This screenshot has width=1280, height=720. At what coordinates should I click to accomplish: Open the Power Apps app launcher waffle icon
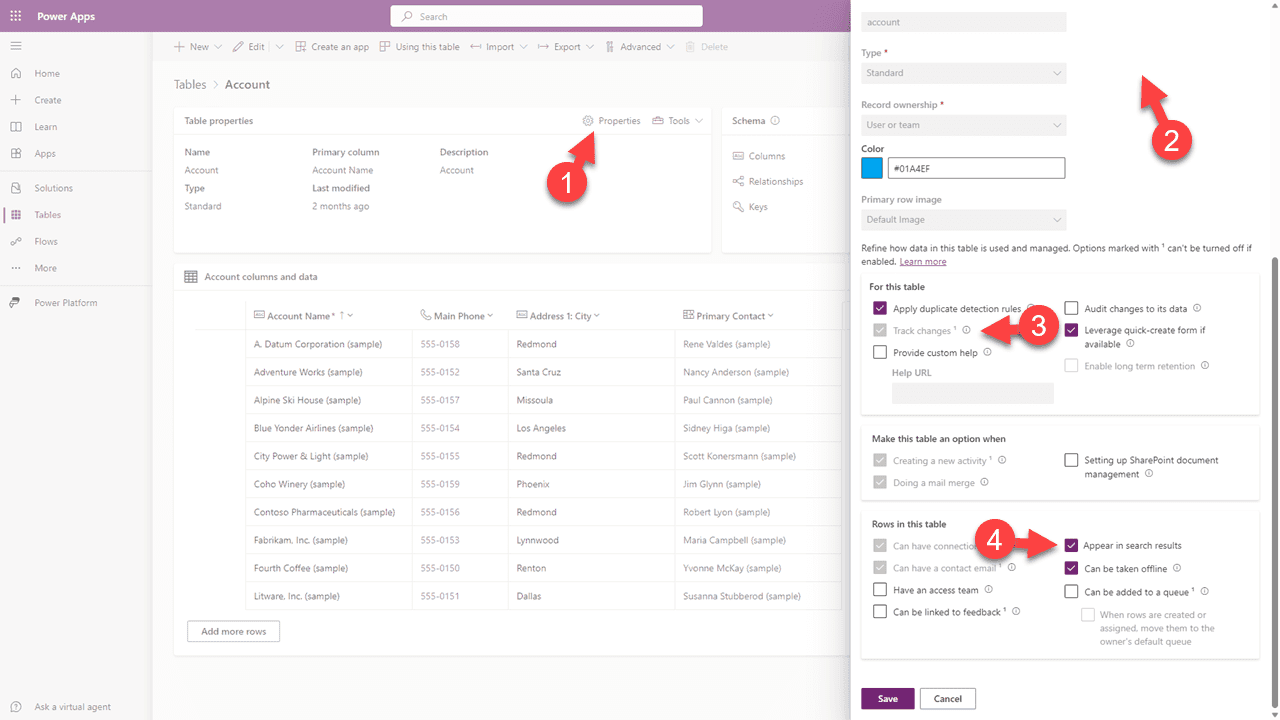(15, 15)
